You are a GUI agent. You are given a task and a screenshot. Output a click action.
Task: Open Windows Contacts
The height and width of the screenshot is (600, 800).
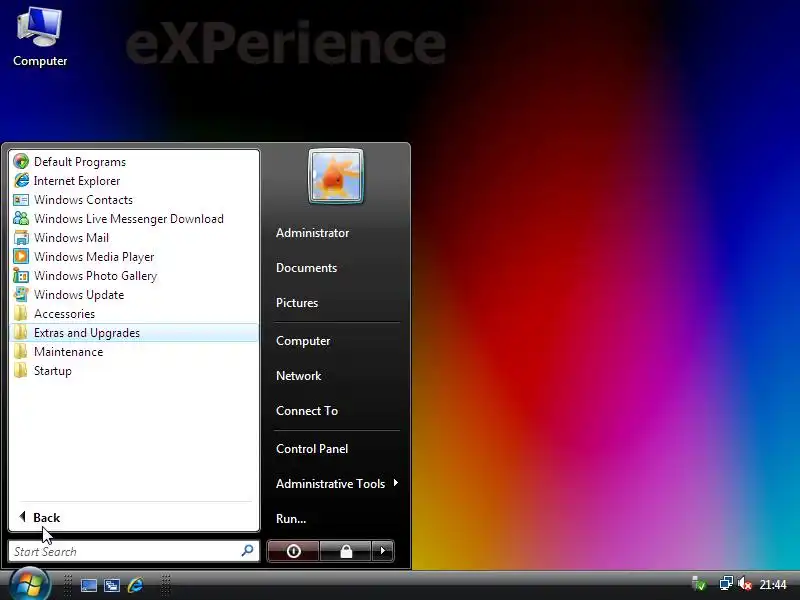click(134, 199)
